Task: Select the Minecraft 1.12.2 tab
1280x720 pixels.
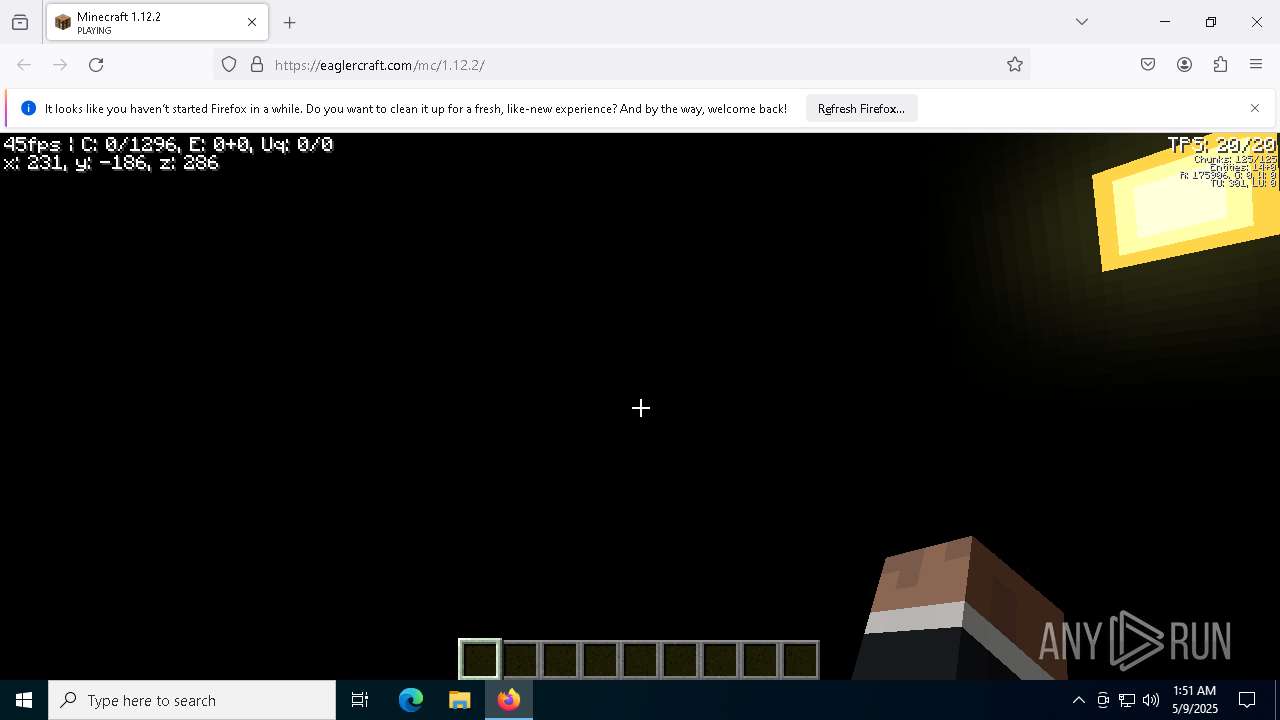Action: coord(157,22)
